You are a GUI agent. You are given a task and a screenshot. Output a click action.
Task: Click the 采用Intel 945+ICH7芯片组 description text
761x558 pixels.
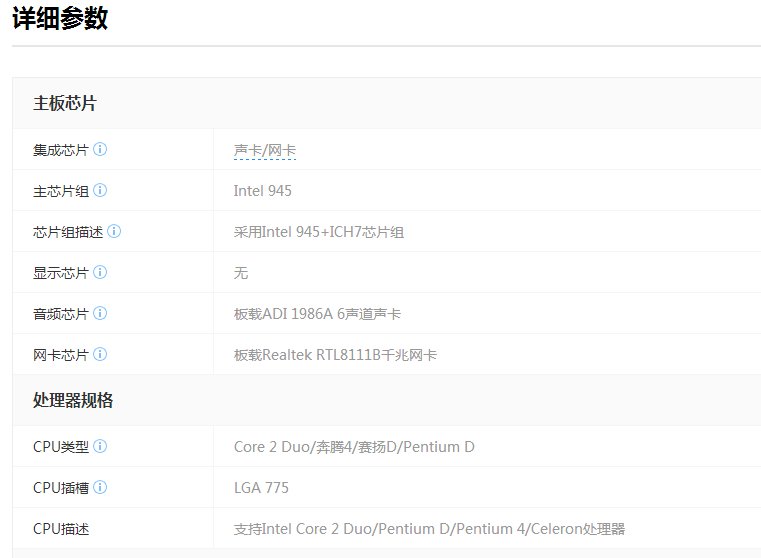318,232
